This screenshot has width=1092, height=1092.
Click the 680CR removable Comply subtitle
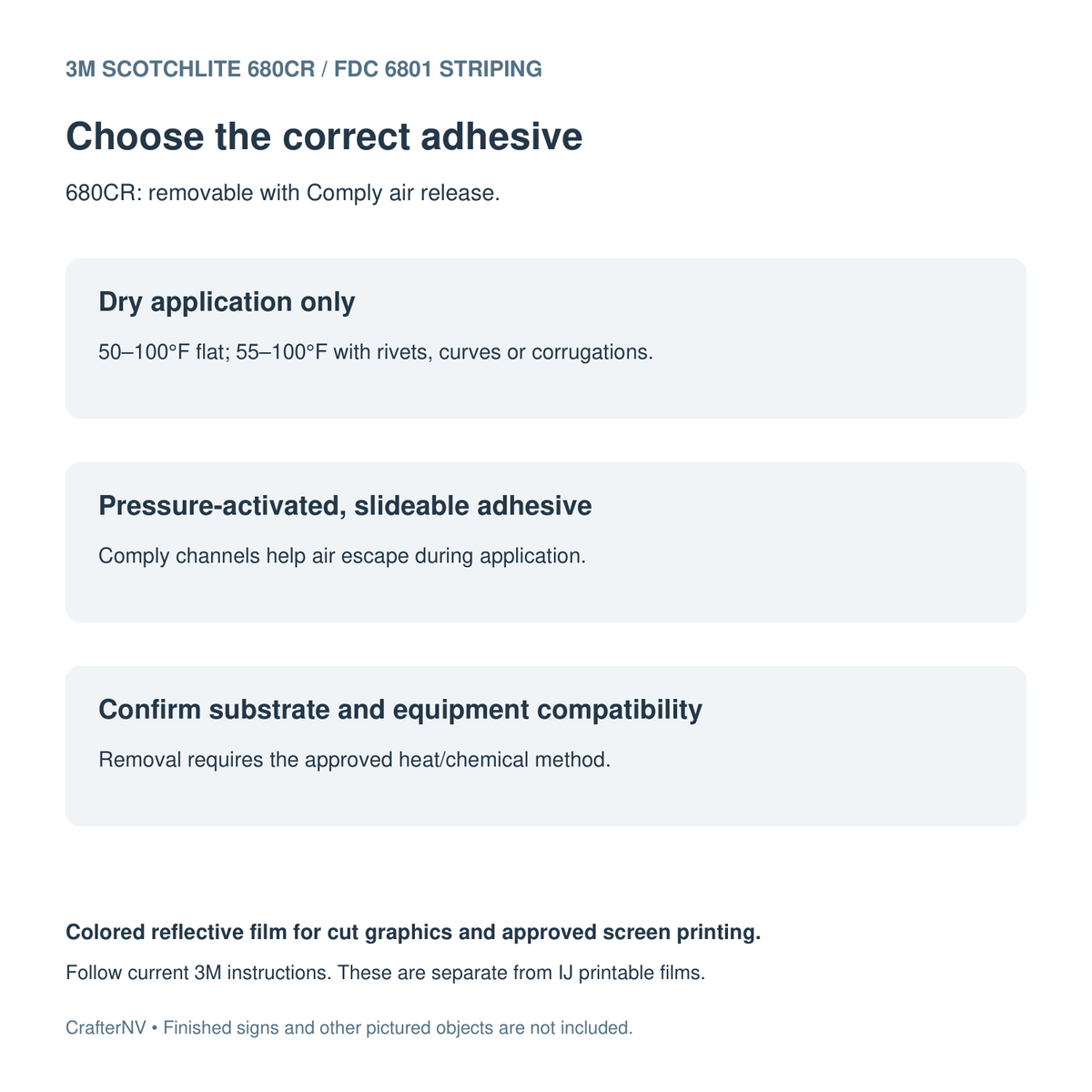point(283,194)
